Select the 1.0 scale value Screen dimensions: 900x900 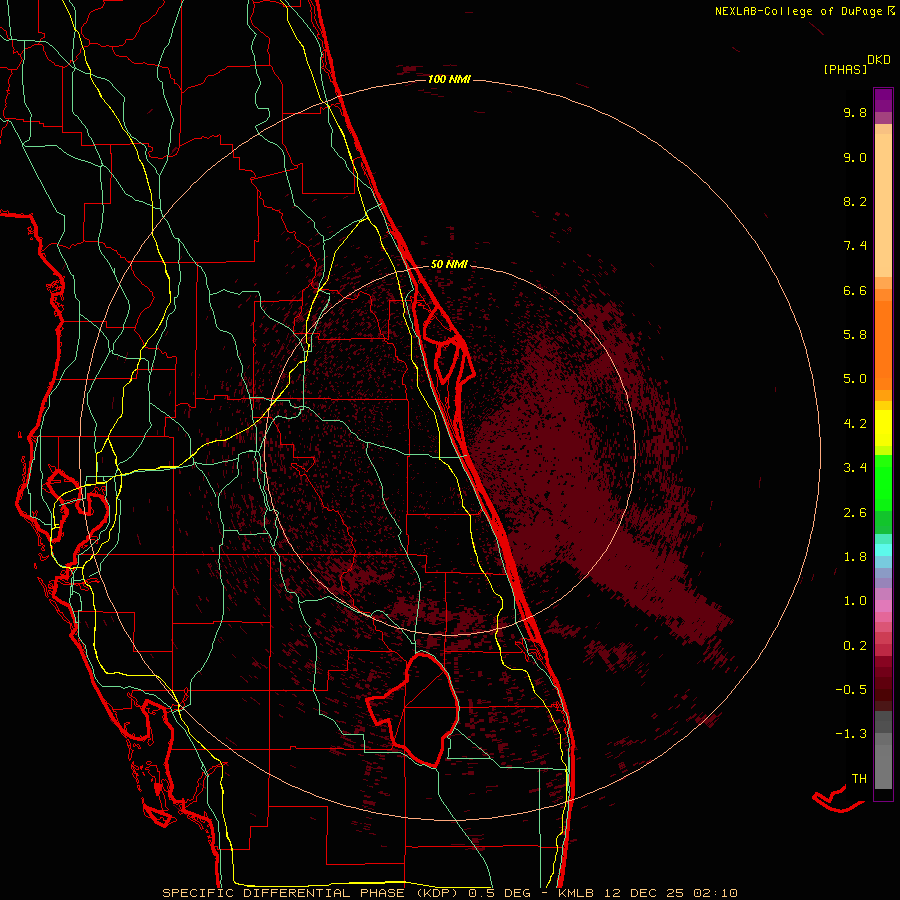[x=855, y=601]
